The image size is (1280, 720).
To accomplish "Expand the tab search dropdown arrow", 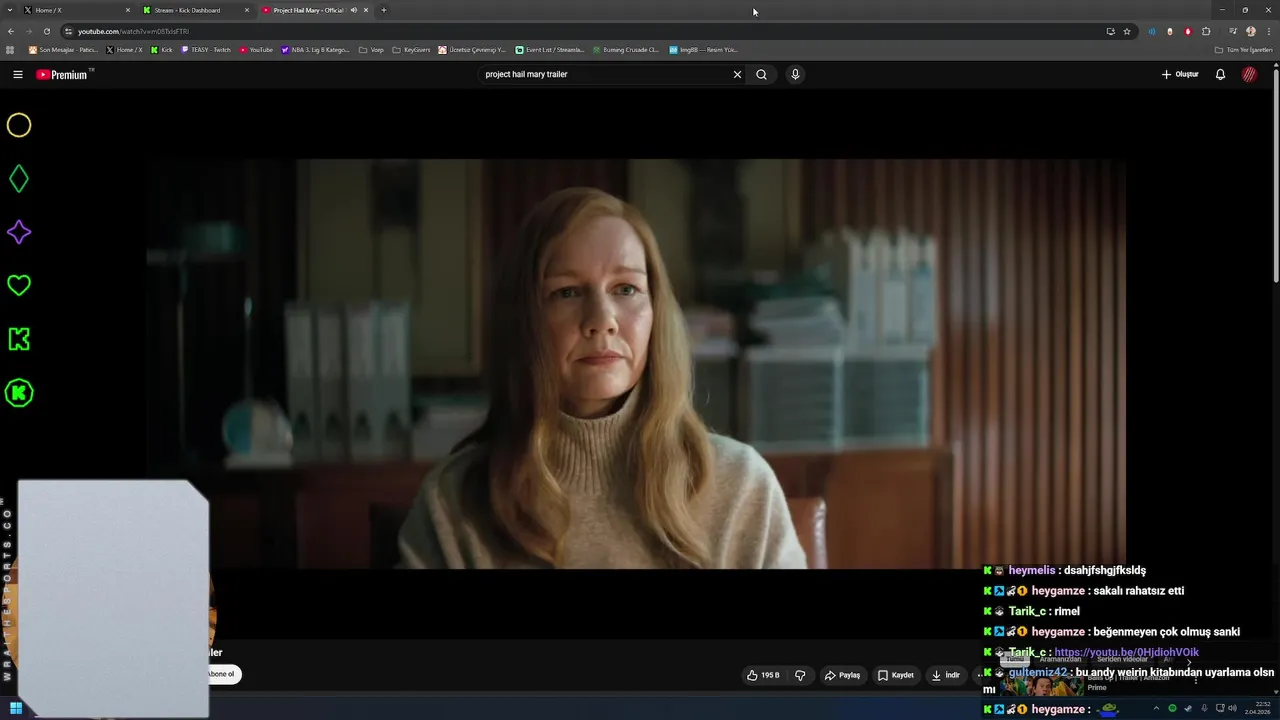I will coord(10,10).
